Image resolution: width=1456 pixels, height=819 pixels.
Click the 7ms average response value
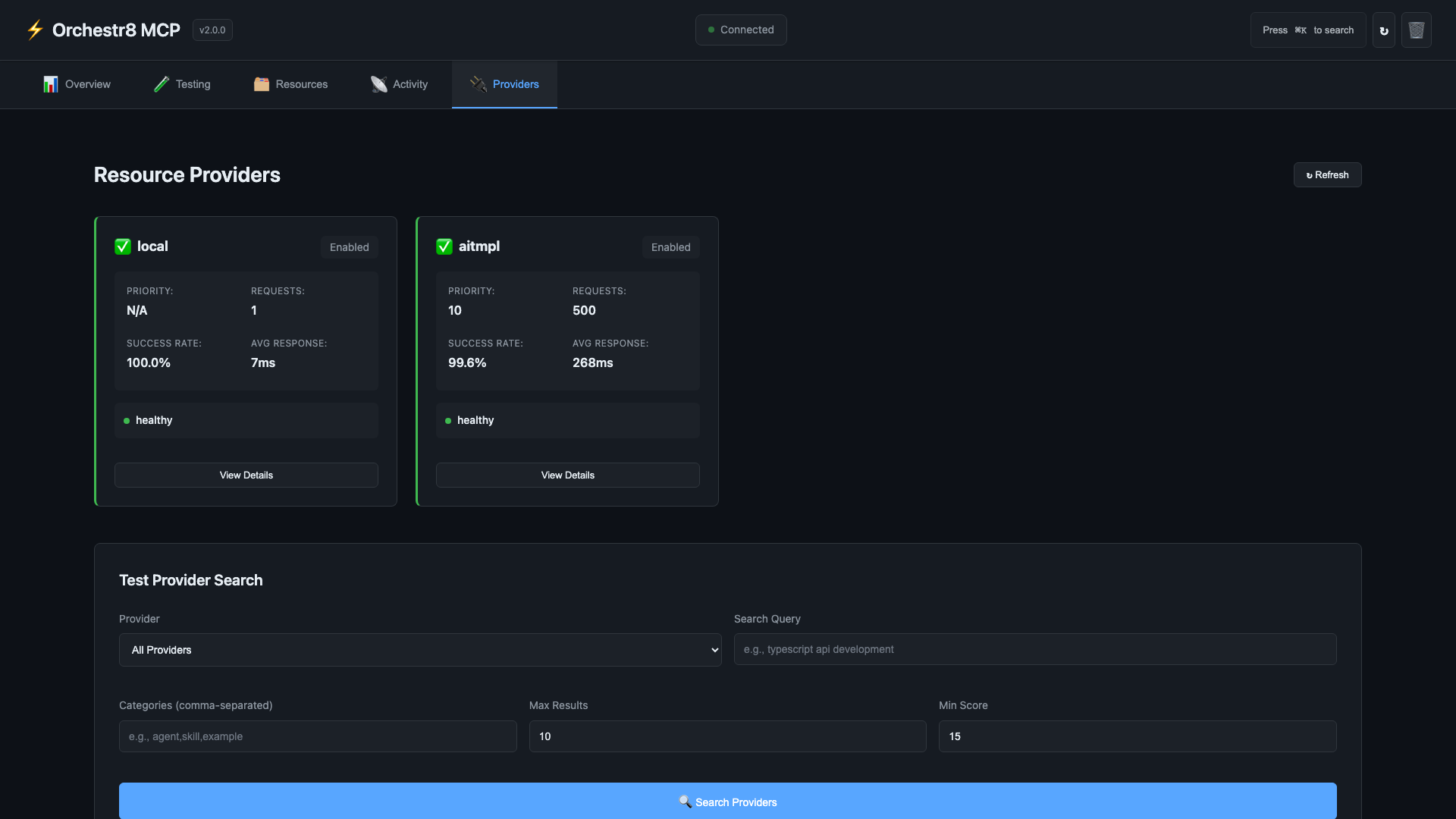(x=263, y=363)
